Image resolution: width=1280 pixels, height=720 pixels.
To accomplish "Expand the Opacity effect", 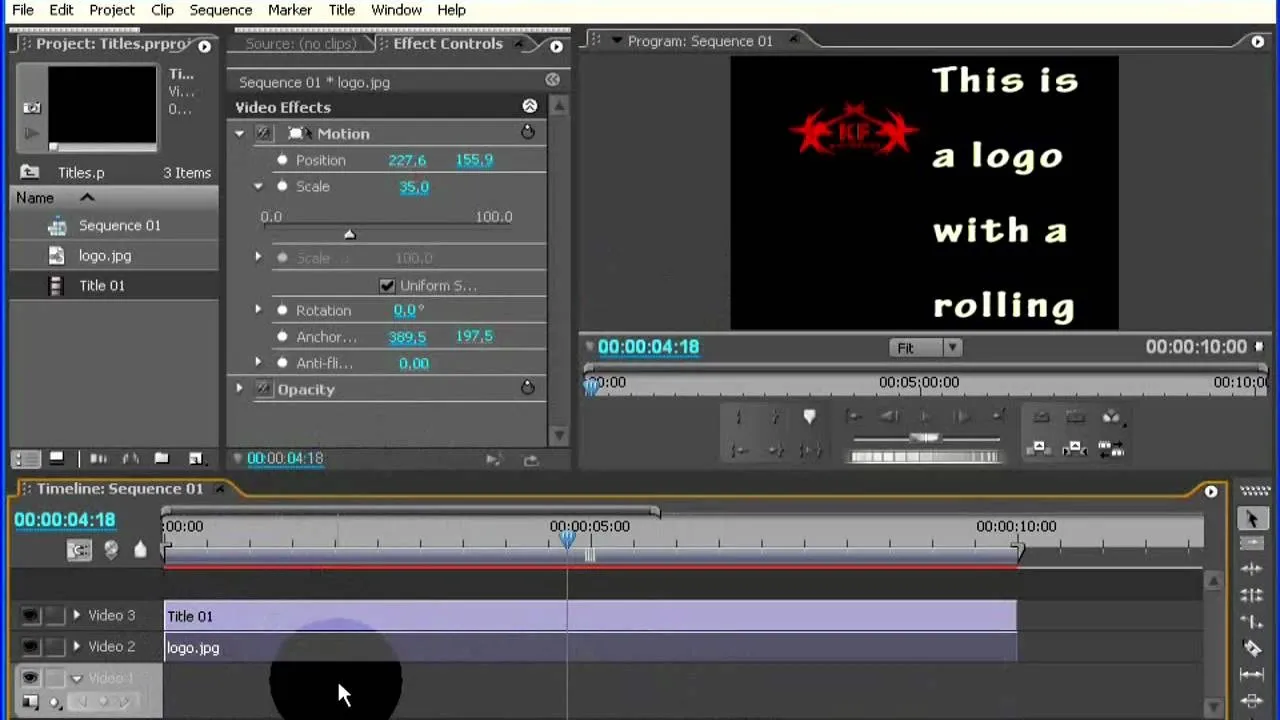I will [239, 389].
